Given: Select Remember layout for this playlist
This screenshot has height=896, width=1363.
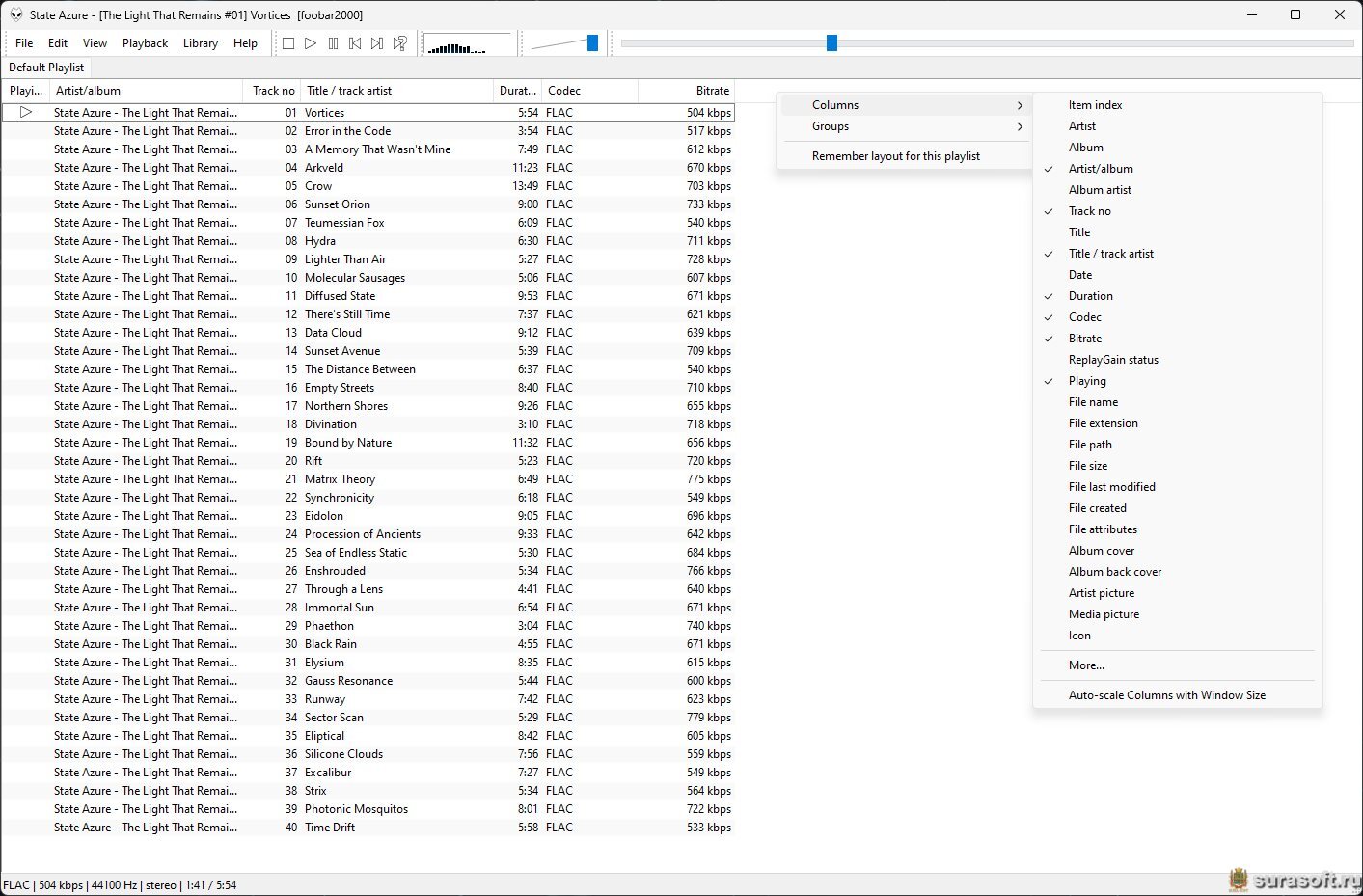Looking at the screenshot, I should click(904, 156).
